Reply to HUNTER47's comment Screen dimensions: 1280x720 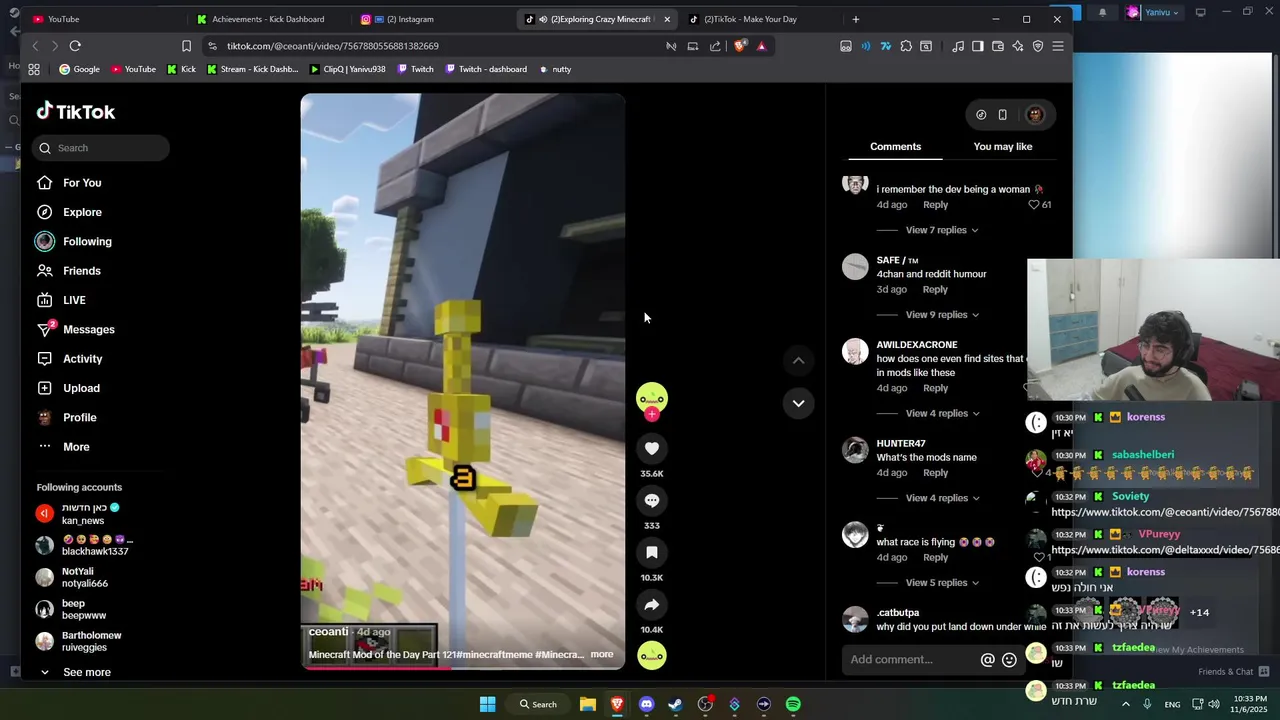(x=935, y=473)
